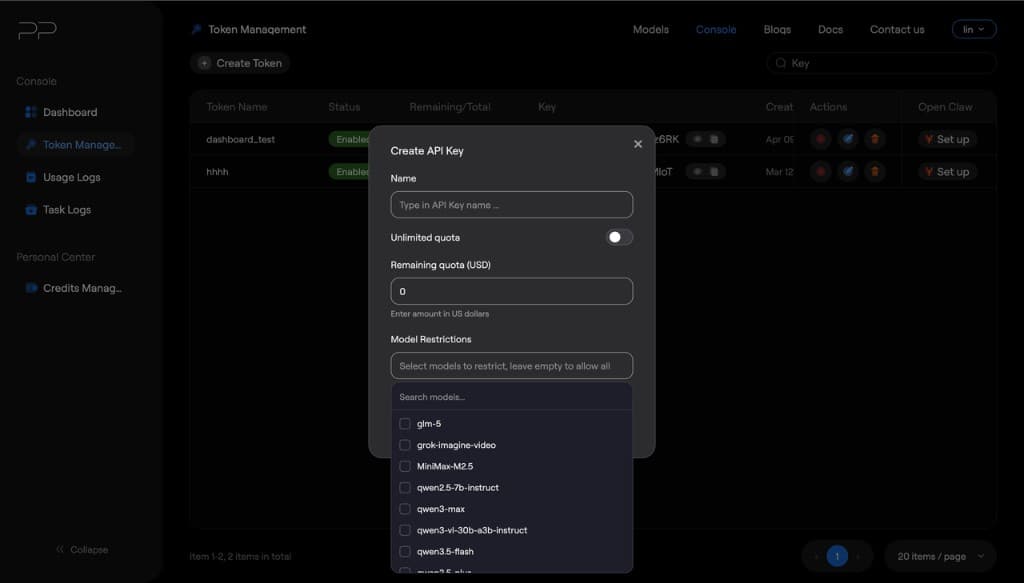Reveal the key of hhhh with the eye icon
The height and width of the screenshot is (583, 1024).
(x=697, y=172)
